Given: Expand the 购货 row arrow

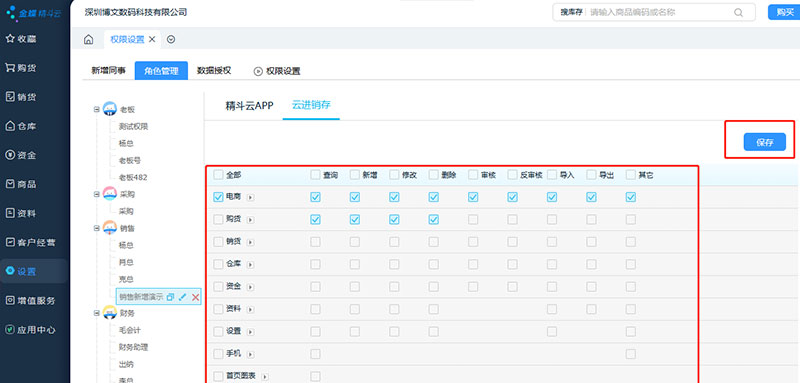Looking at the screenshot, I should pyautogui.click(x=251, y=220).
